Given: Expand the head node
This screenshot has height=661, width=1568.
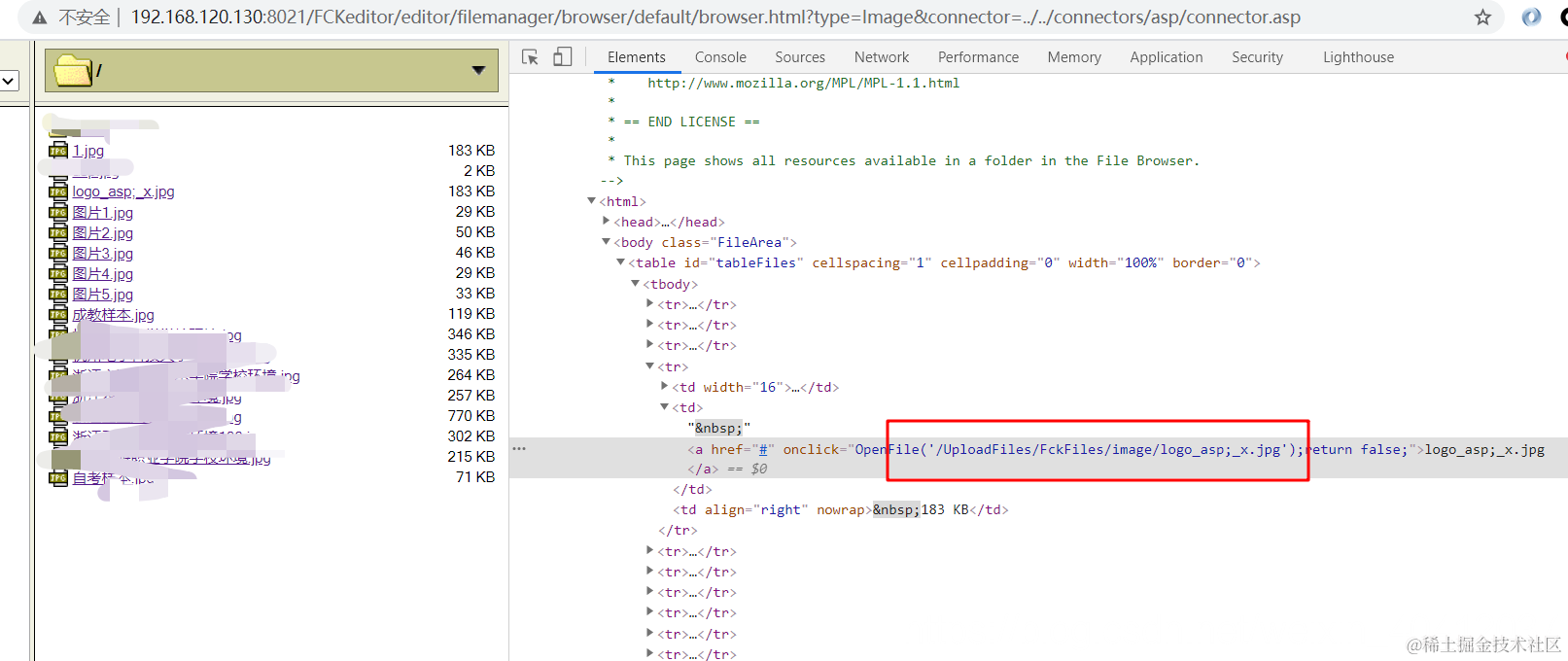Looking at the screenshot, I should pyautogui.click(x=607, y=222).
